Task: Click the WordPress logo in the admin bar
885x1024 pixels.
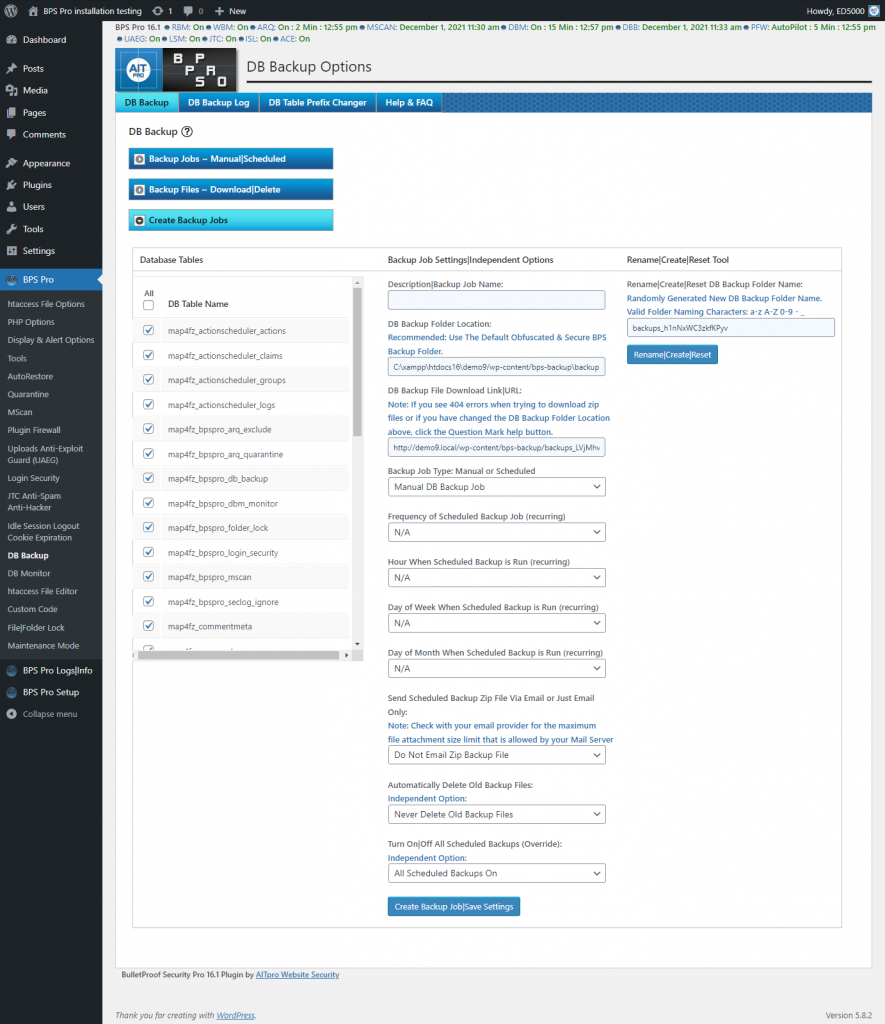Action: point(11,10)
